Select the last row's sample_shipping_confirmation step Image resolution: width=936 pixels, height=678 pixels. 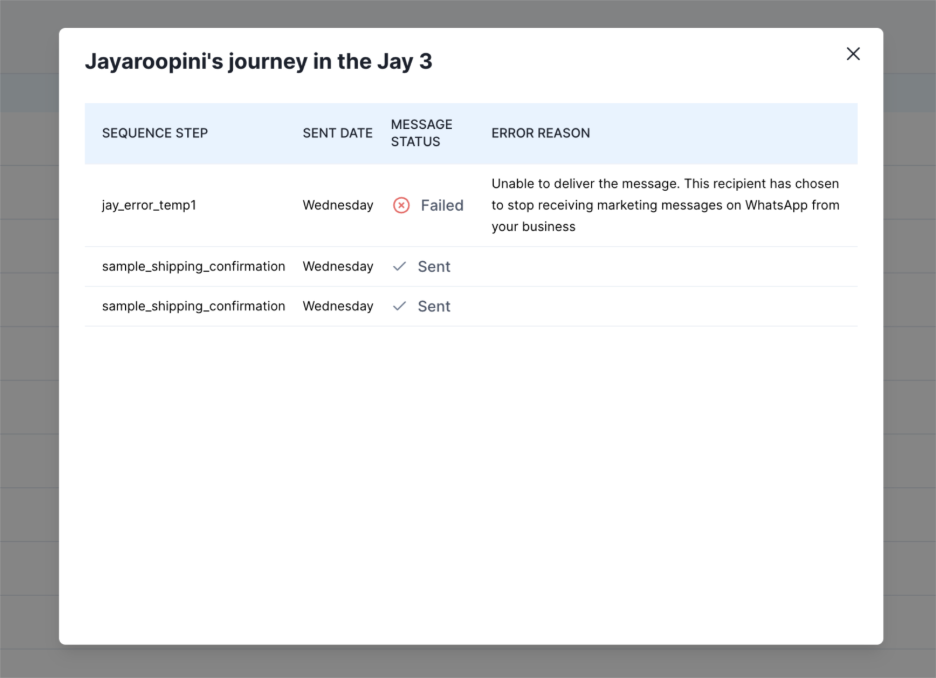click(193, 306)
